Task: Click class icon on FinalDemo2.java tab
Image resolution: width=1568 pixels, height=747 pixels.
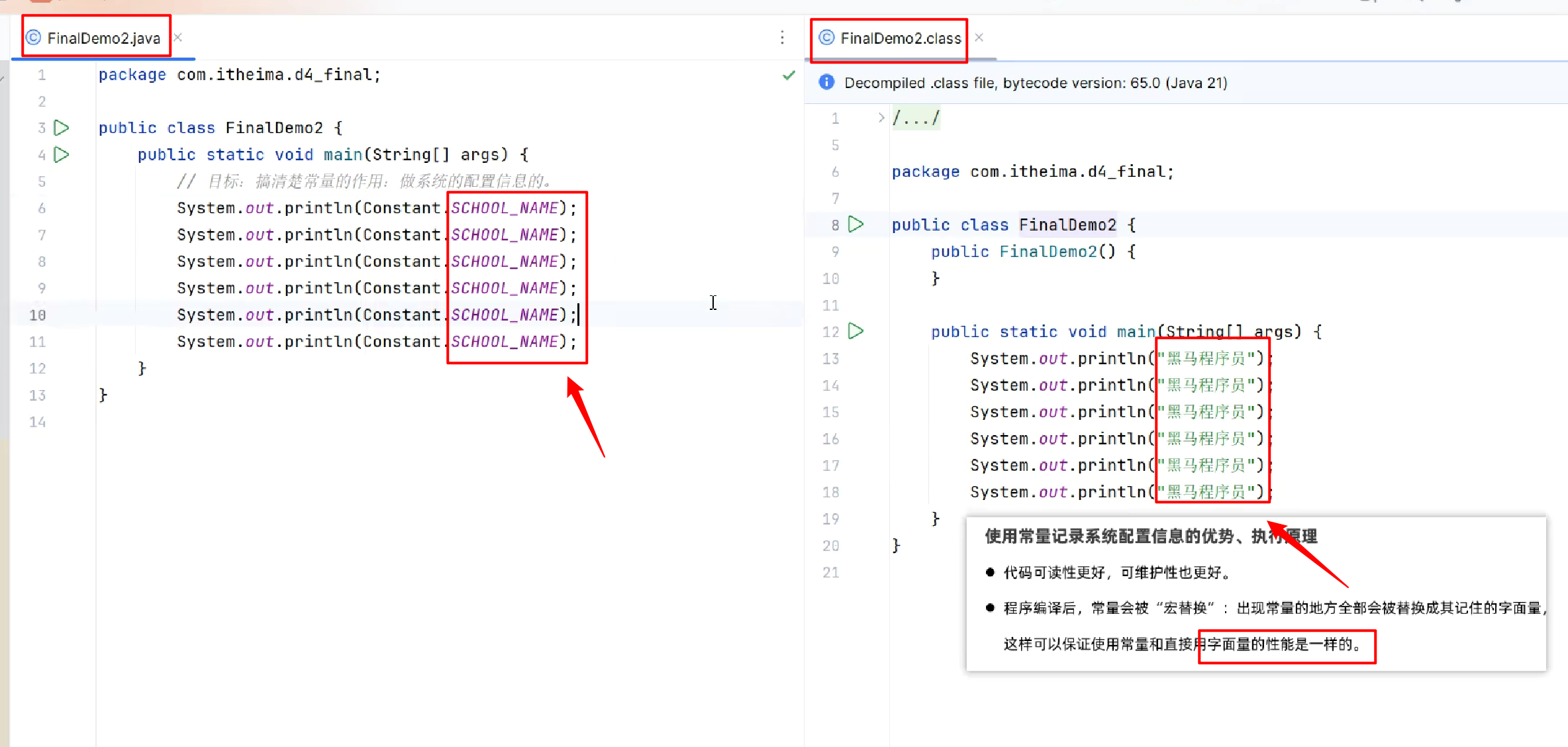Action: coord(33,38)
